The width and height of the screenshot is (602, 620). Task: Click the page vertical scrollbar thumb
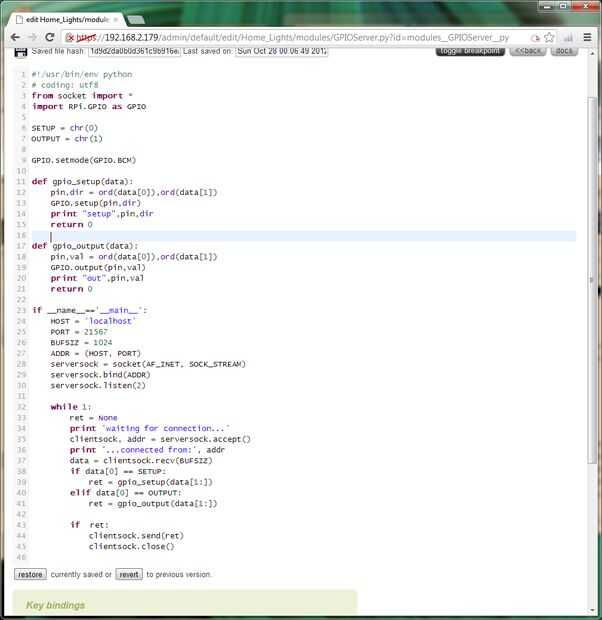[x=592, y=279]
